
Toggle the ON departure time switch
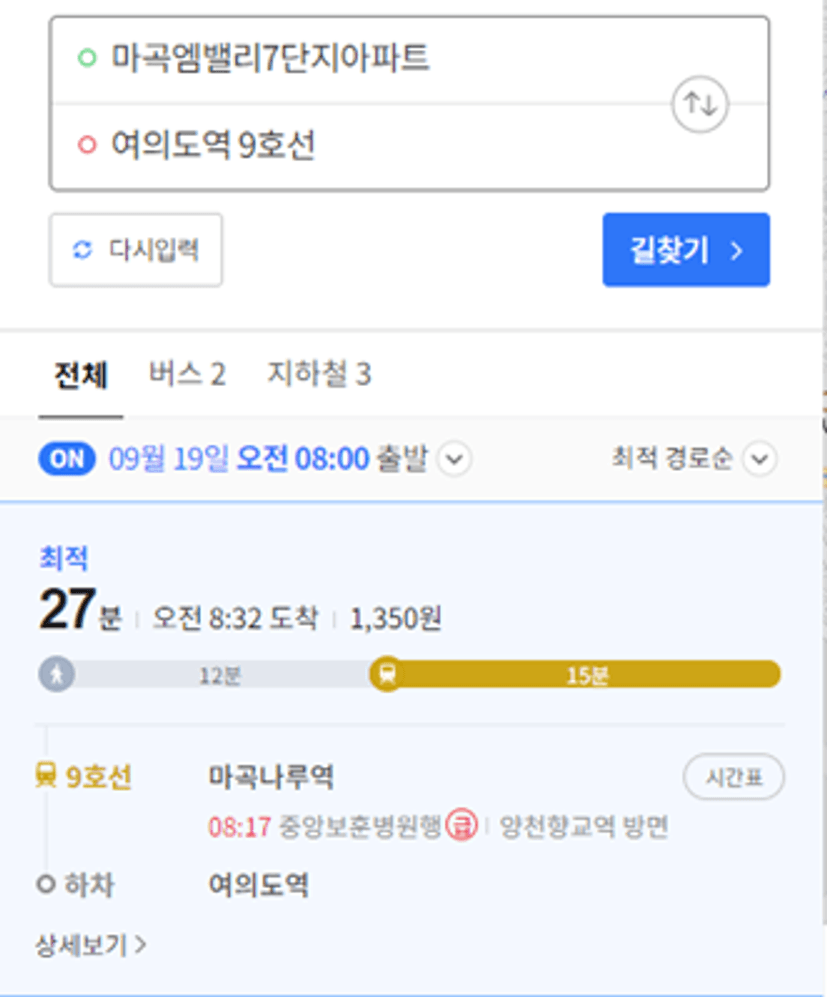[67, 458]
